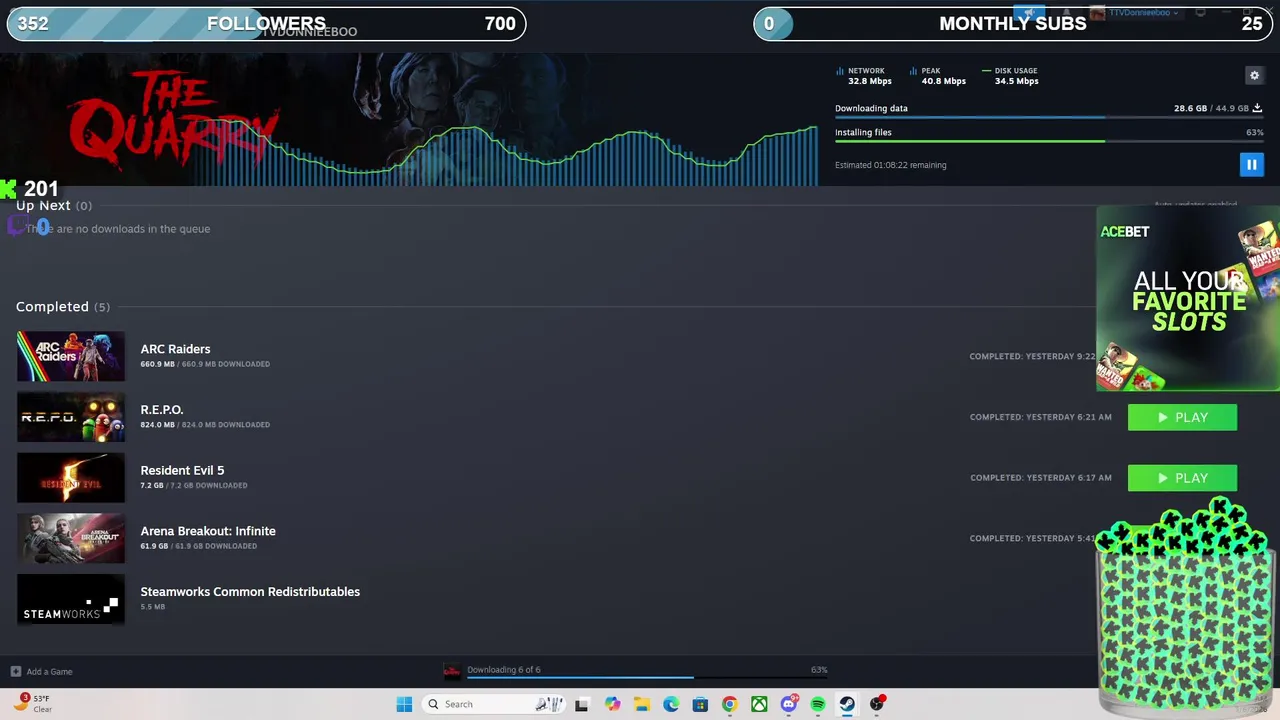Click Steamworks Common Redistributables title
Screen dimensions: 1280x720
tap(250, 592)
